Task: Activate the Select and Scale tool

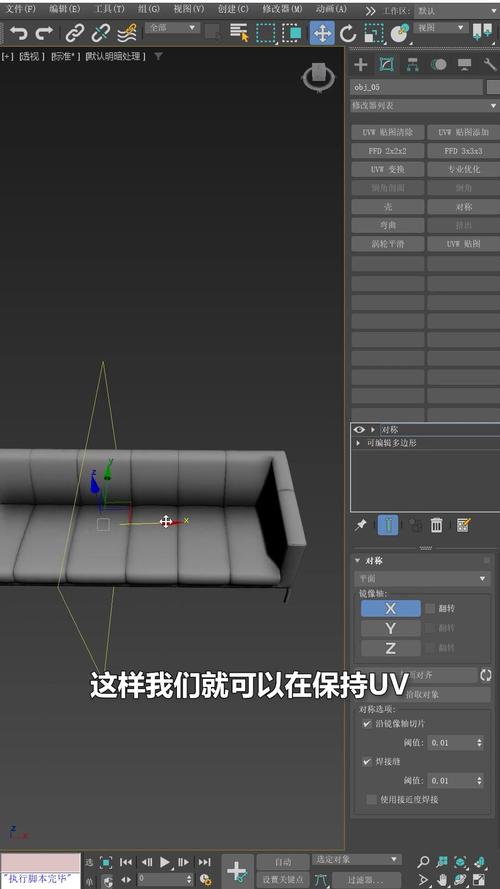Action: coord(374,34)
